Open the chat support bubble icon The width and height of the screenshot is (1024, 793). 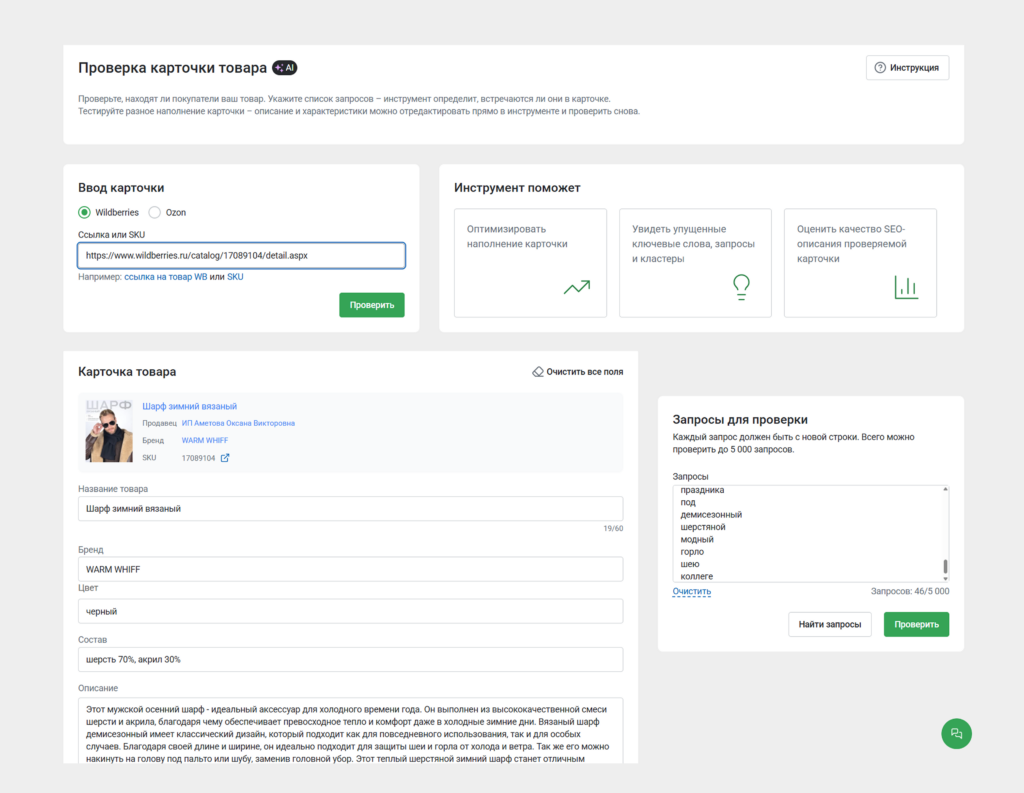point(956,733)
